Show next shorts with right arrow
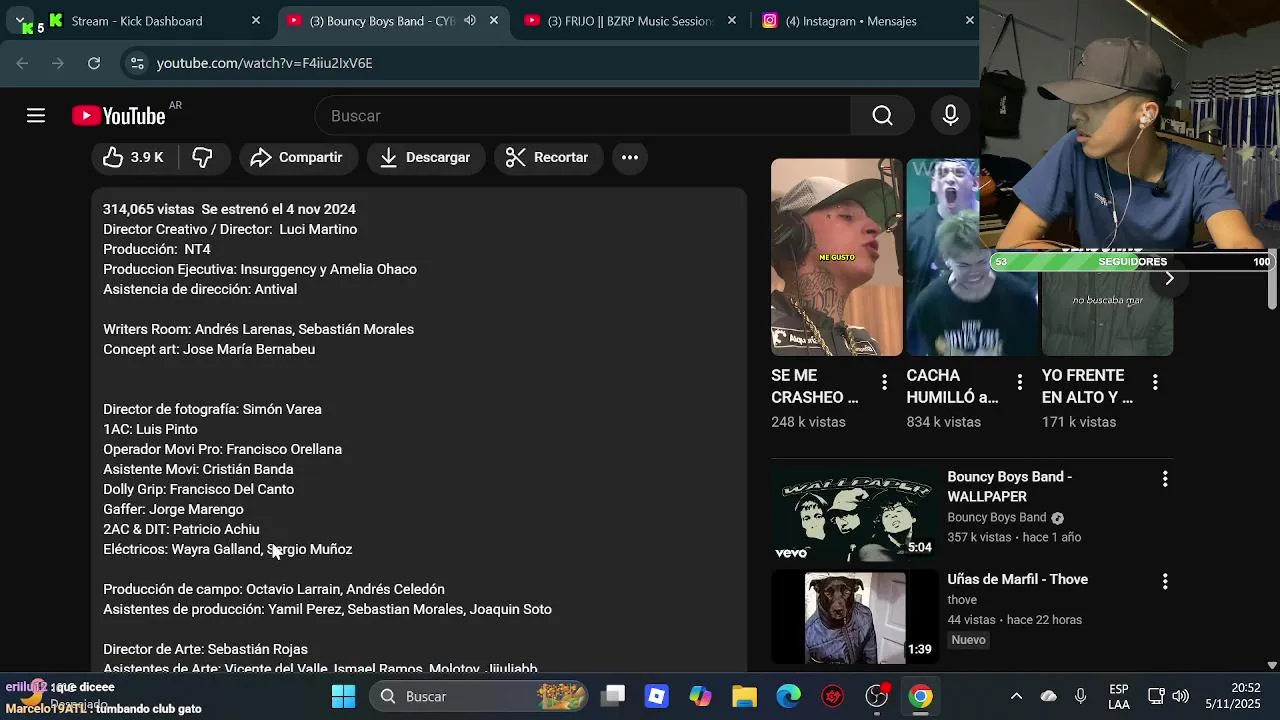The height and width of the screenshot is (720, 1280). point(1169,278)
